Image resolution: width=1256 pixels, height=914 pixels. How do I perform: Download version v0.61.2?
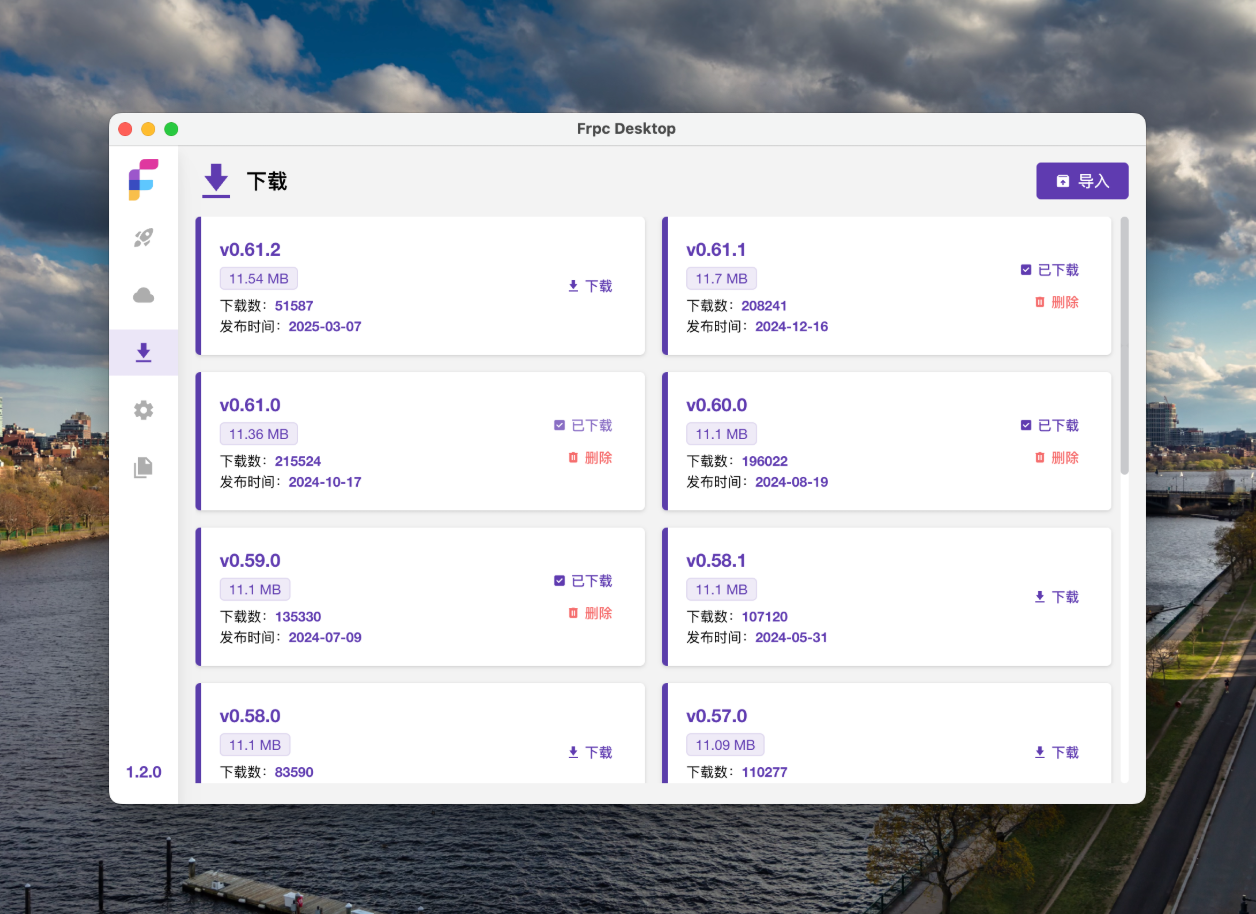pos(589,286)
